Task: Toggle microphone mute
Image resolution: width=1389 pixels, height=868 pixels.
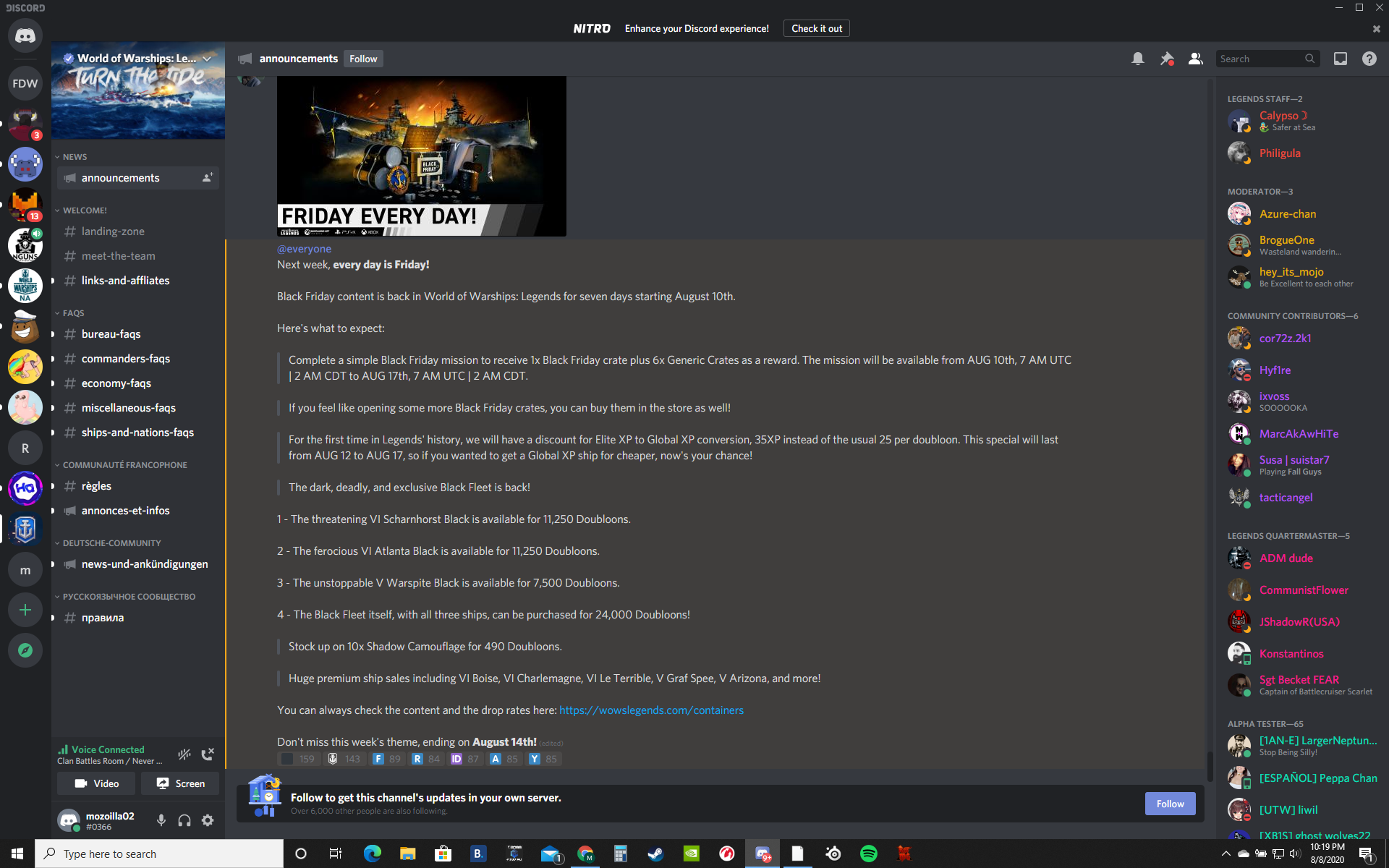Action: [161, 820]
